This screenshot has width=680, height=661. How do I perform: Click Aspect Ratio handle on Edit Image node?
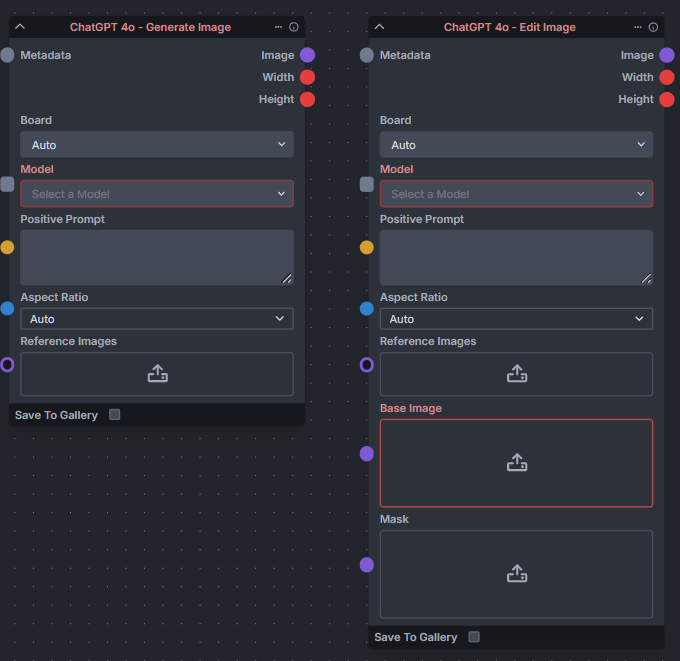click(367, 309)
